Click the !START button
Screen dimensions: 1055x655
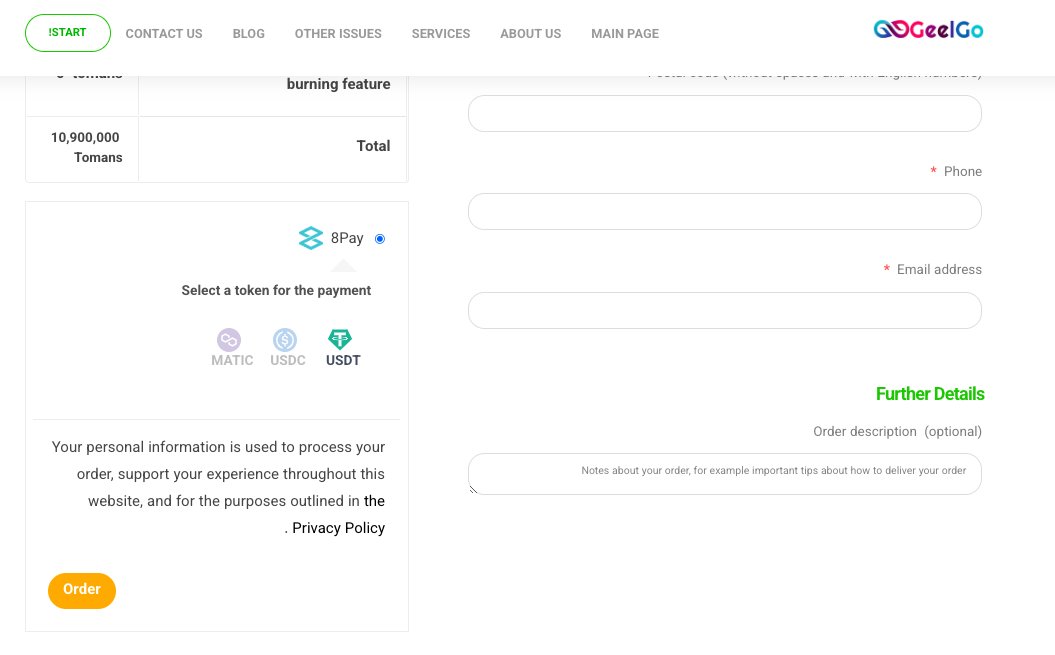pyautogui.click(x=68, y=33)
